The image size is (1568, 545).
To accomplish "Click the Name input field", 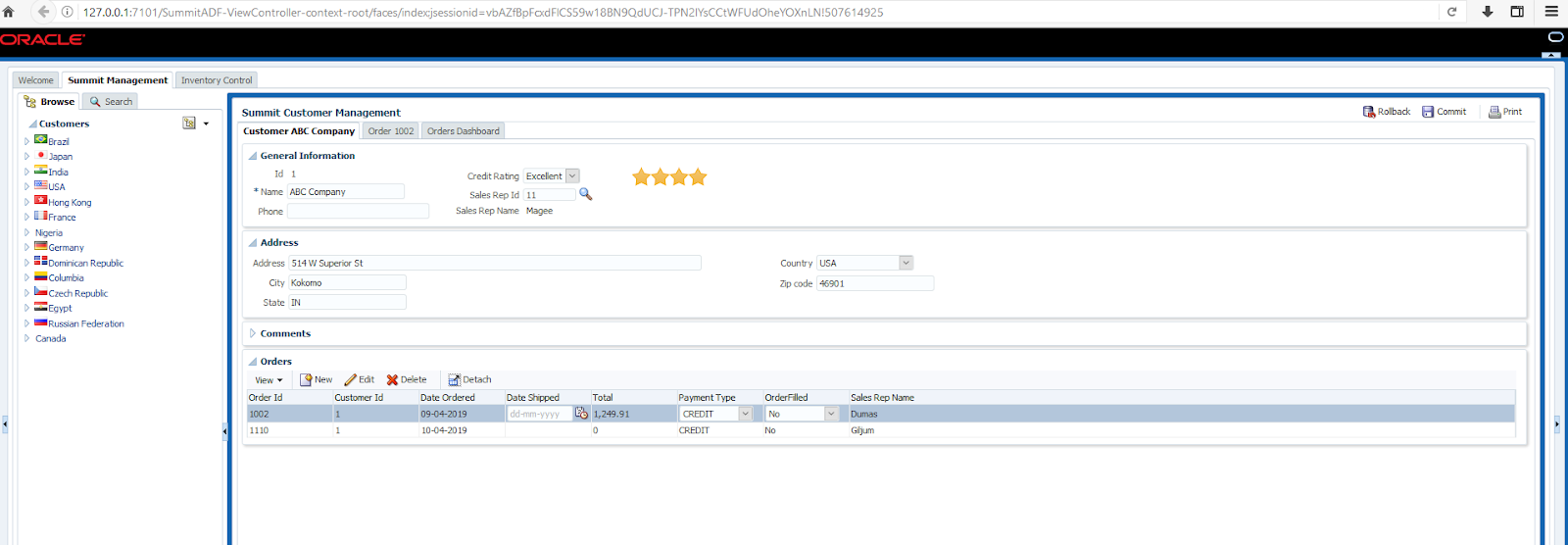I will tap(345, 191).
